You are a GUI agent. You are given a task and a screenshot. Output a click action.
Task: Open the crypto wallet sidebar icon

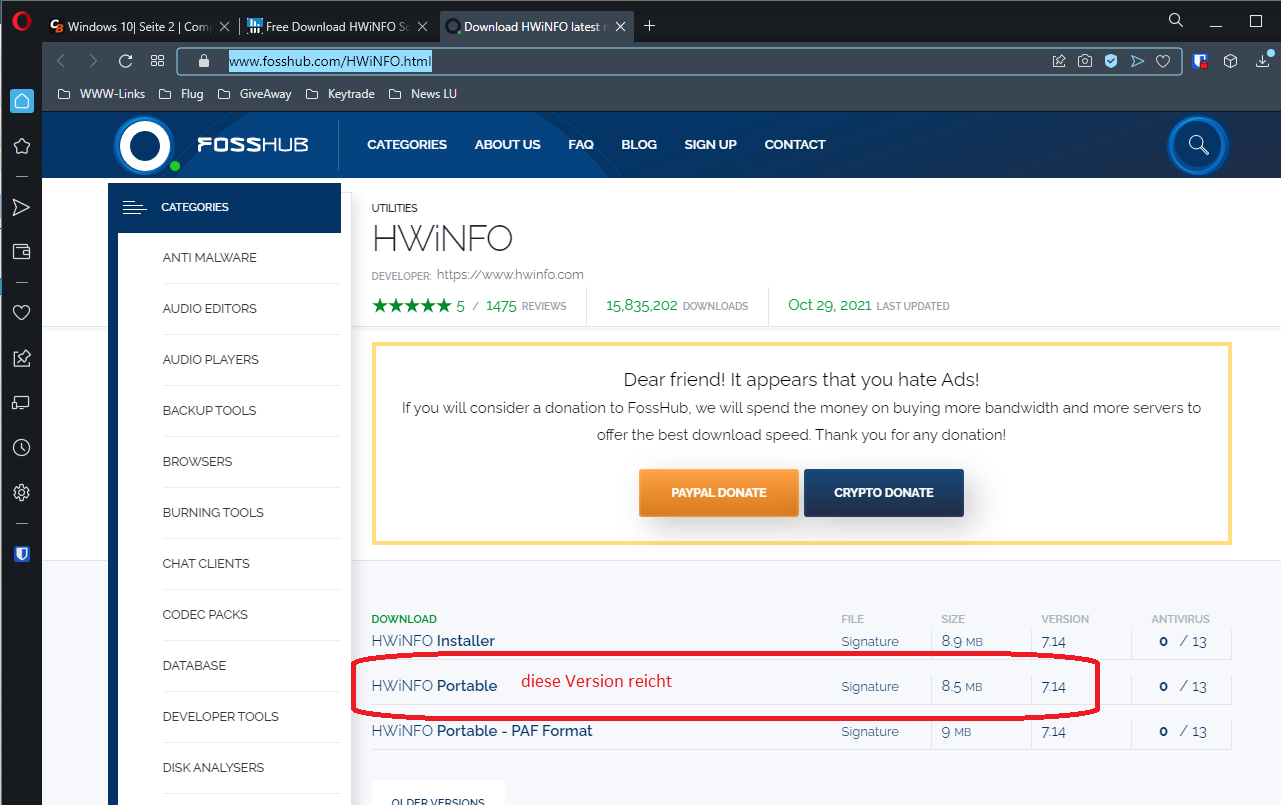pyautogui.click(x=21, y=251)
